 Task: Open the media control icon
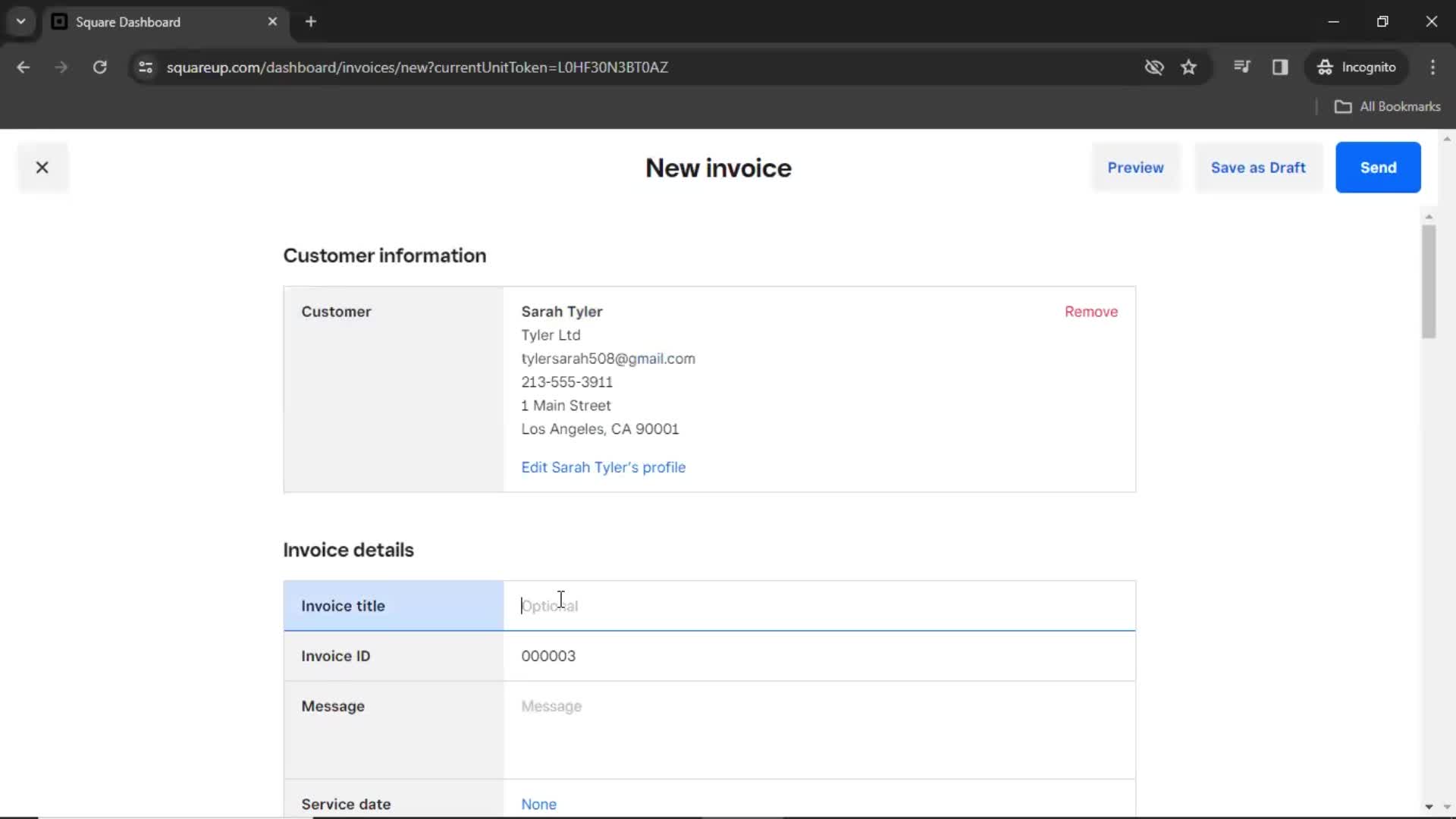pos(1241,67)
